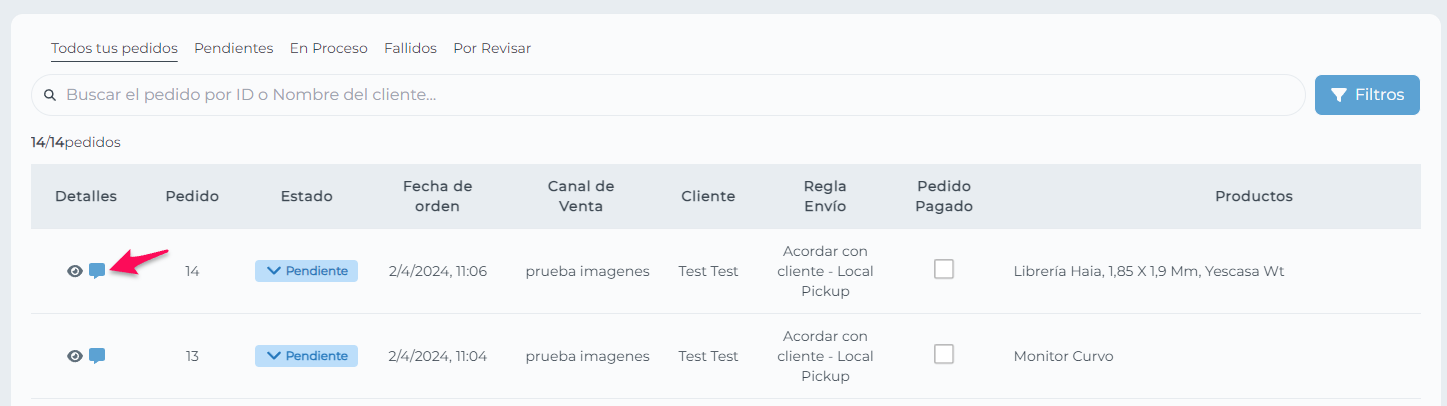Open comment bubble for order 13
Image resolution: width=1447 pixels, height=406 pixels.
97,356
